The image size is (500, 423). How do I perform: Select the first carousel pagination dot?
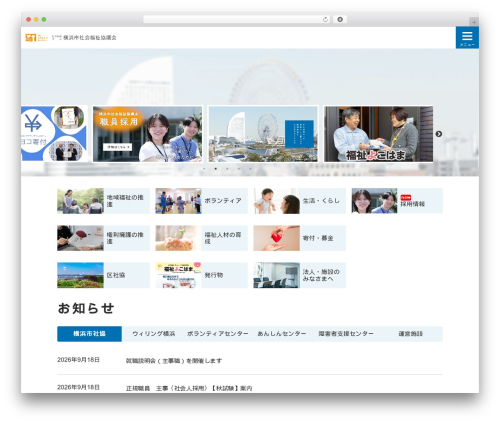click(204, 169)
